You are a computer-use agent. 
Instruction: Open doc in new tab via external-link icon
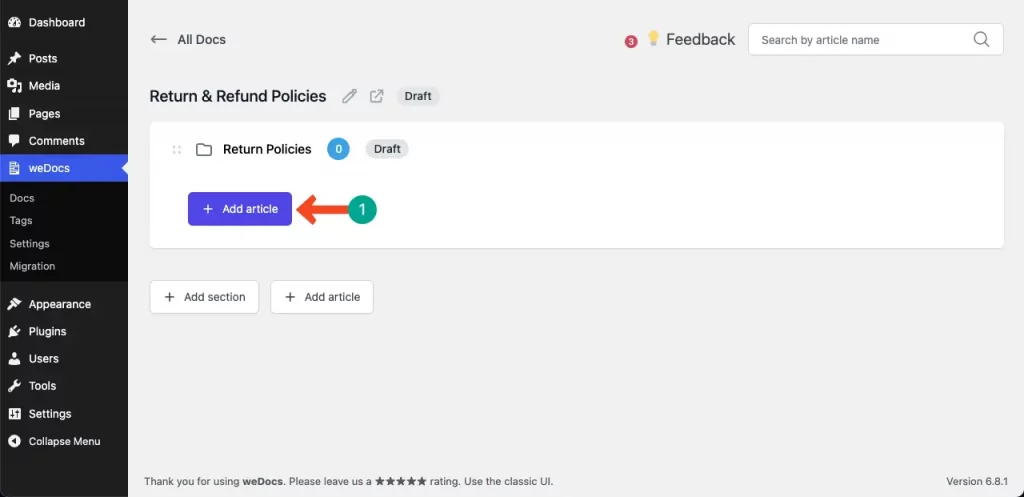coord(377,97)
